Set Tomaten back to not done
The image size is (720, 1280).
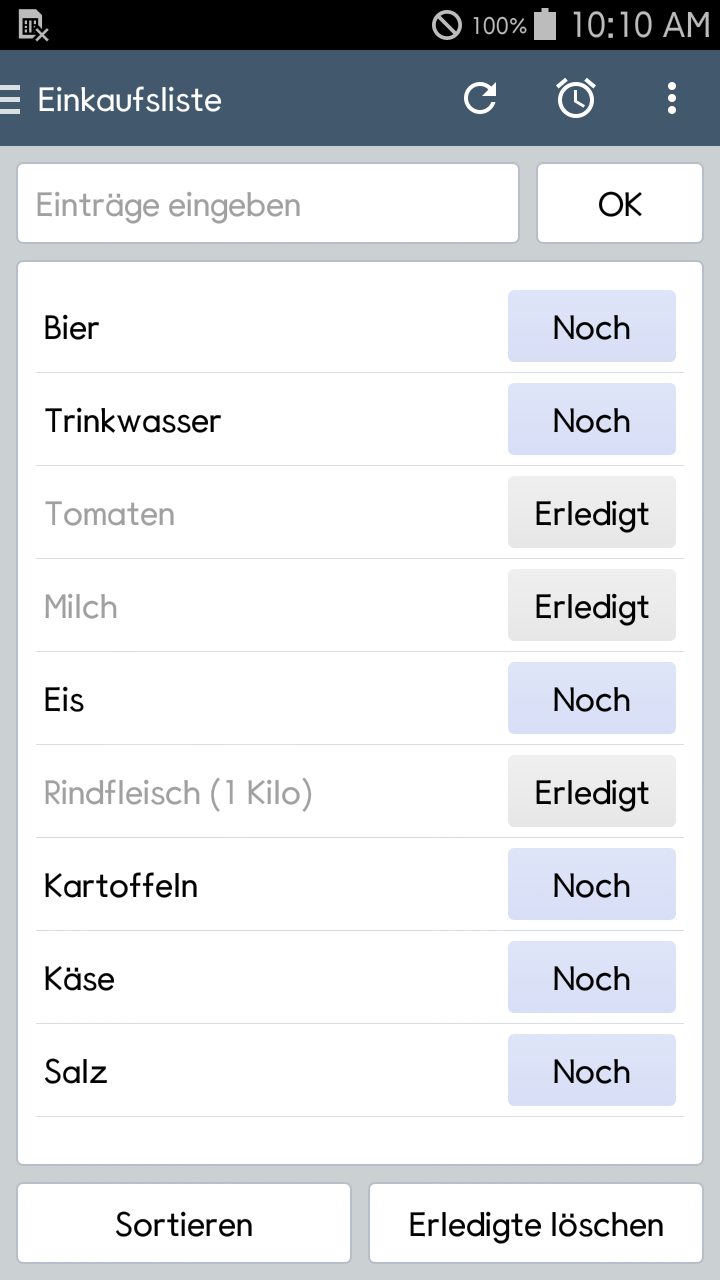591,513
